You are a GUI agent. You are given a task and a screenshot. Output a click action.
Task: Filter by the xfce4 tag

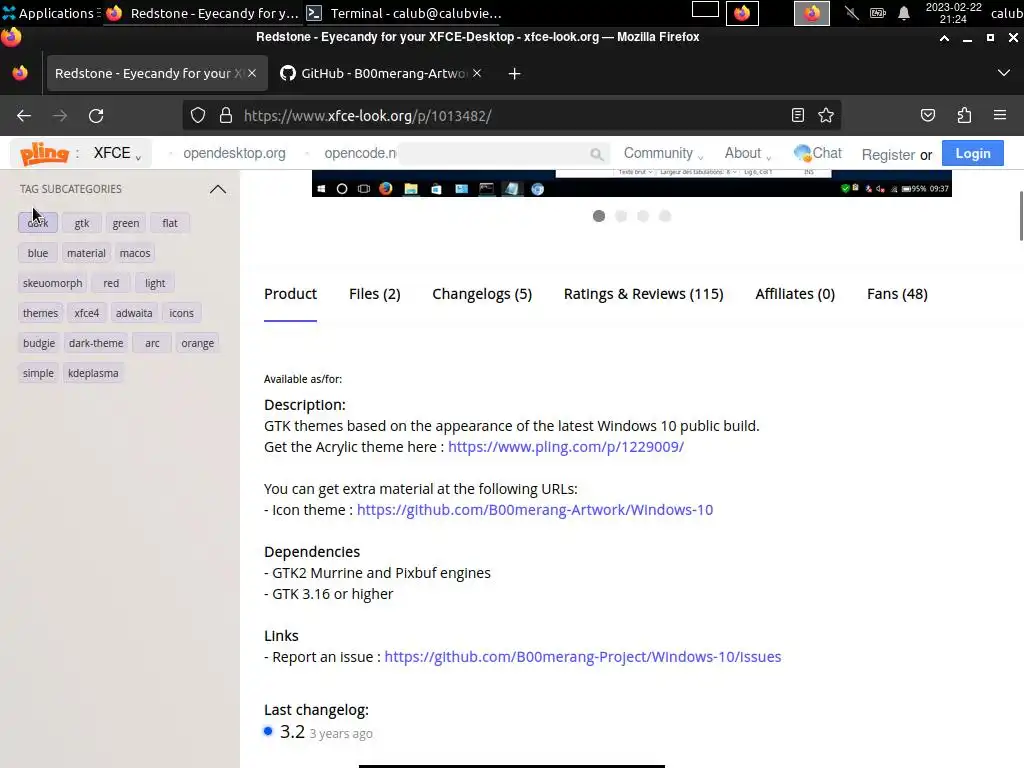coord(87,313)
